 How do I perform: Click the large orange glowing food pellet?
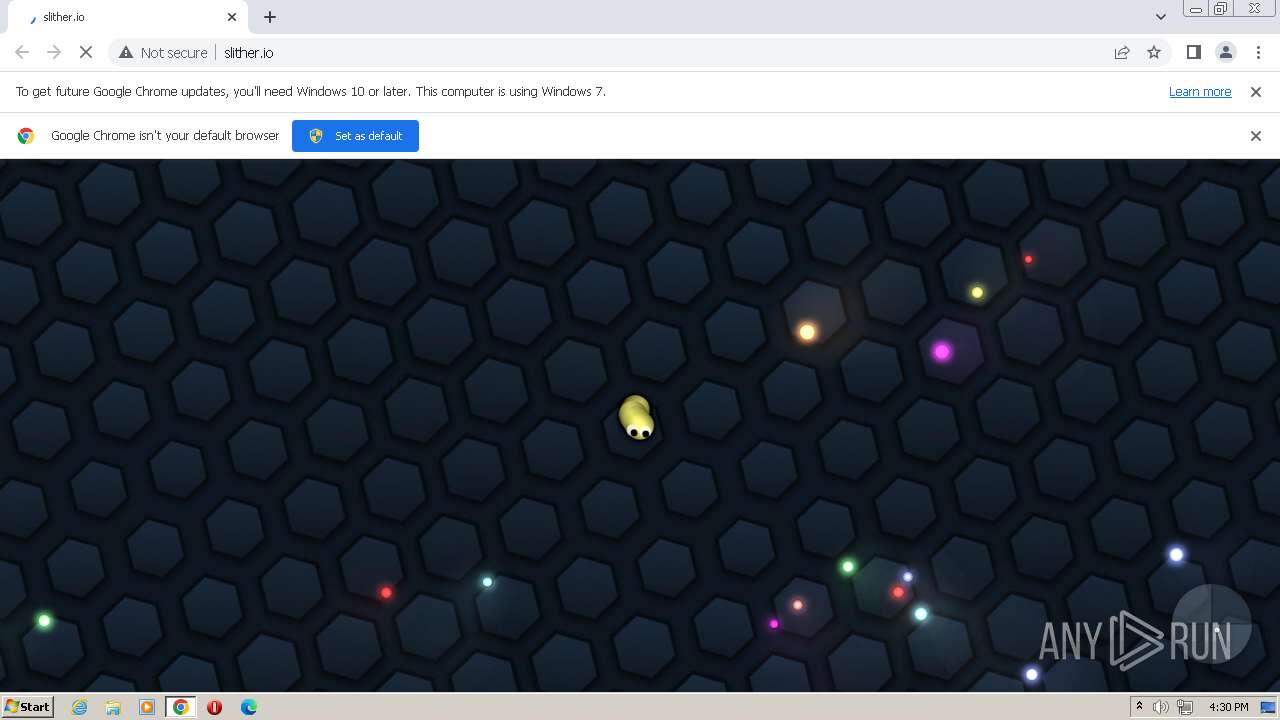tap(807, 332)
